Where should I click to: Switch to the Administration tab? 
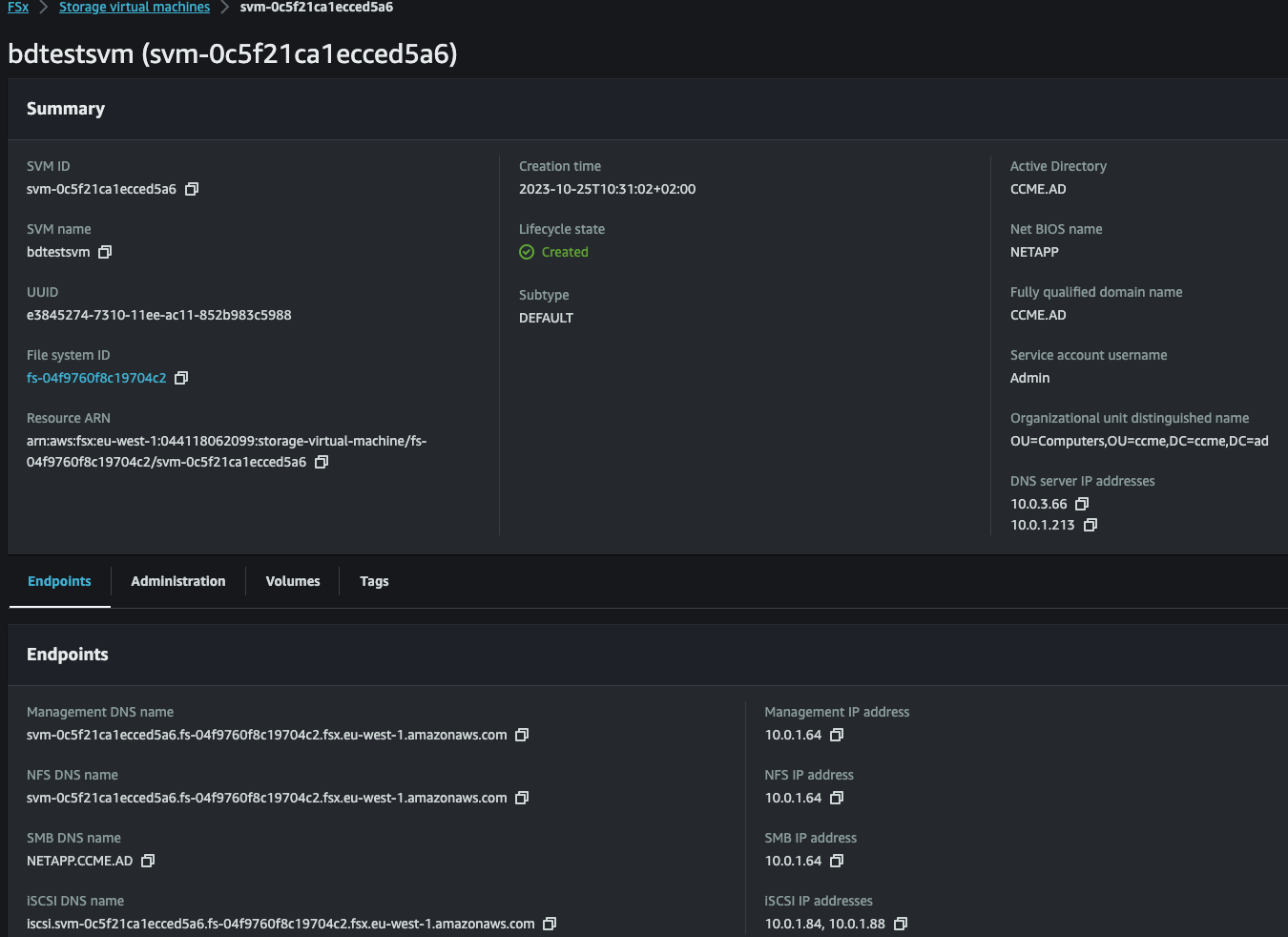tap(178, 581)
